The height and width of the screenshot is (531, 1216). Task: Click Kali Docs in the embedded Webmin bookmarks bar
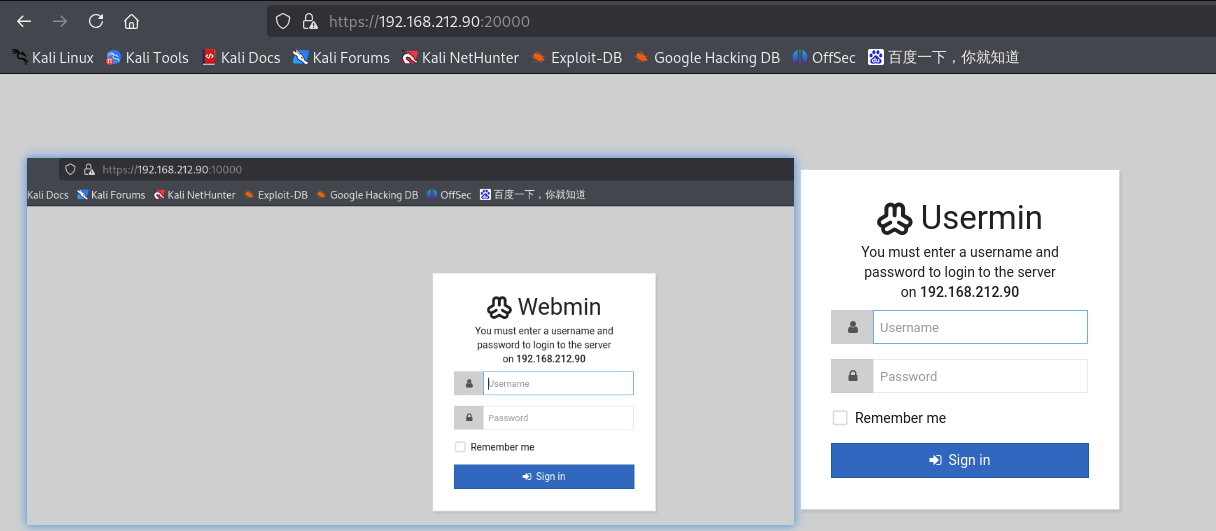[x=48, y=195]
